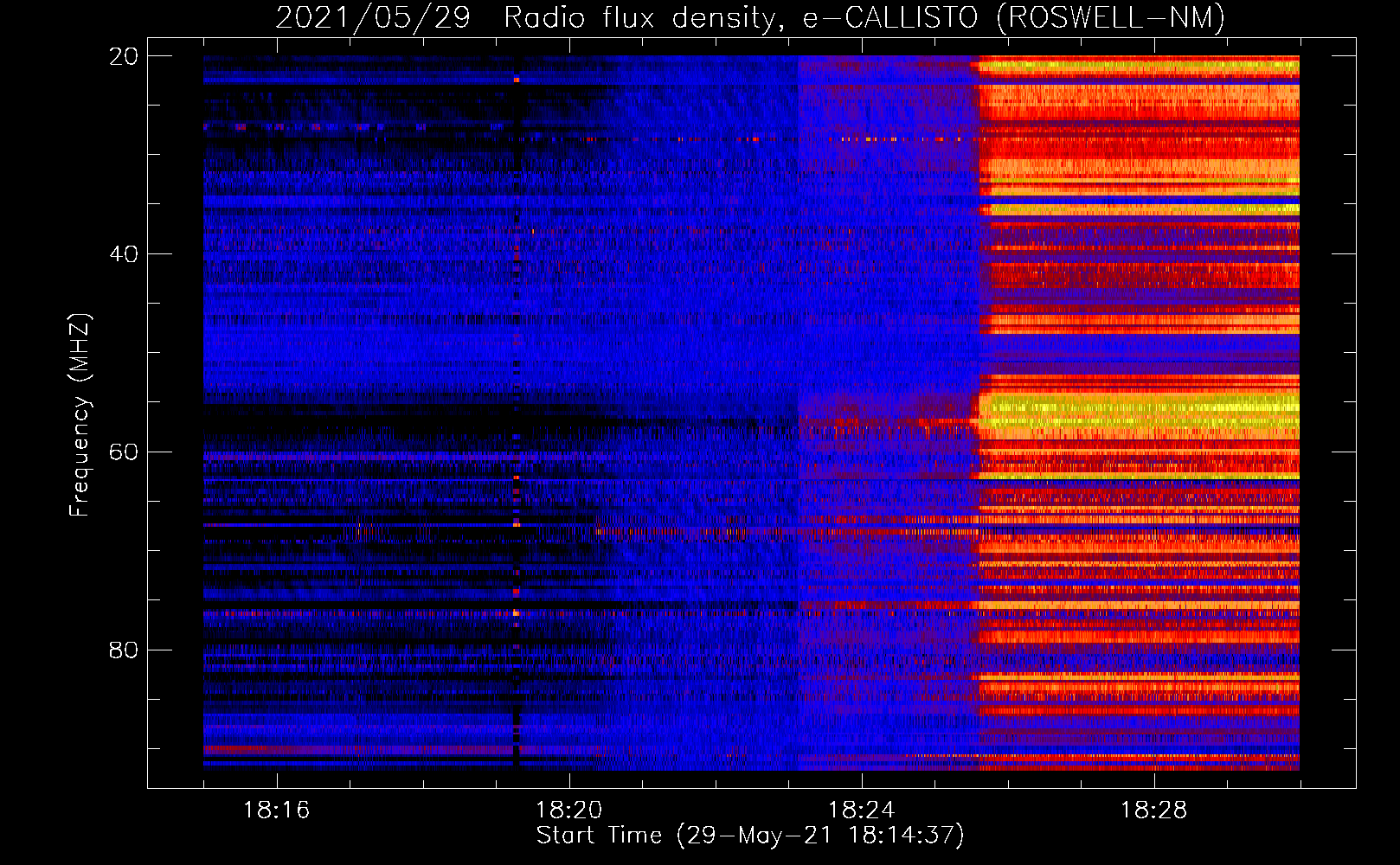
Task: Click the 18:24 time tick label
Action: pyautogui.click(x=861, y=811)
